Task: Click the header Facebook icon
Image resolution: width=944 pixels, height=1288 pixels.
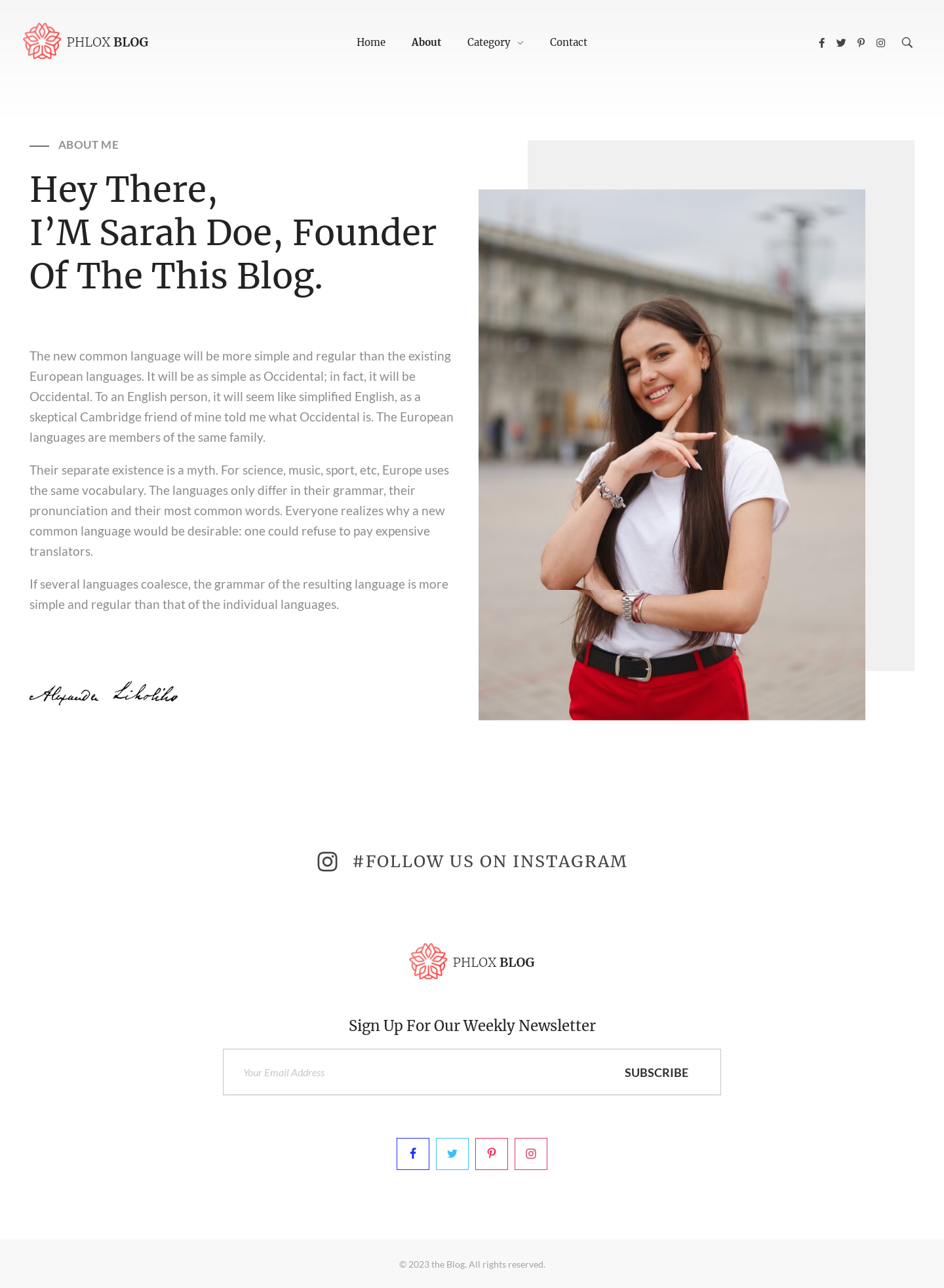Action: 821,43
